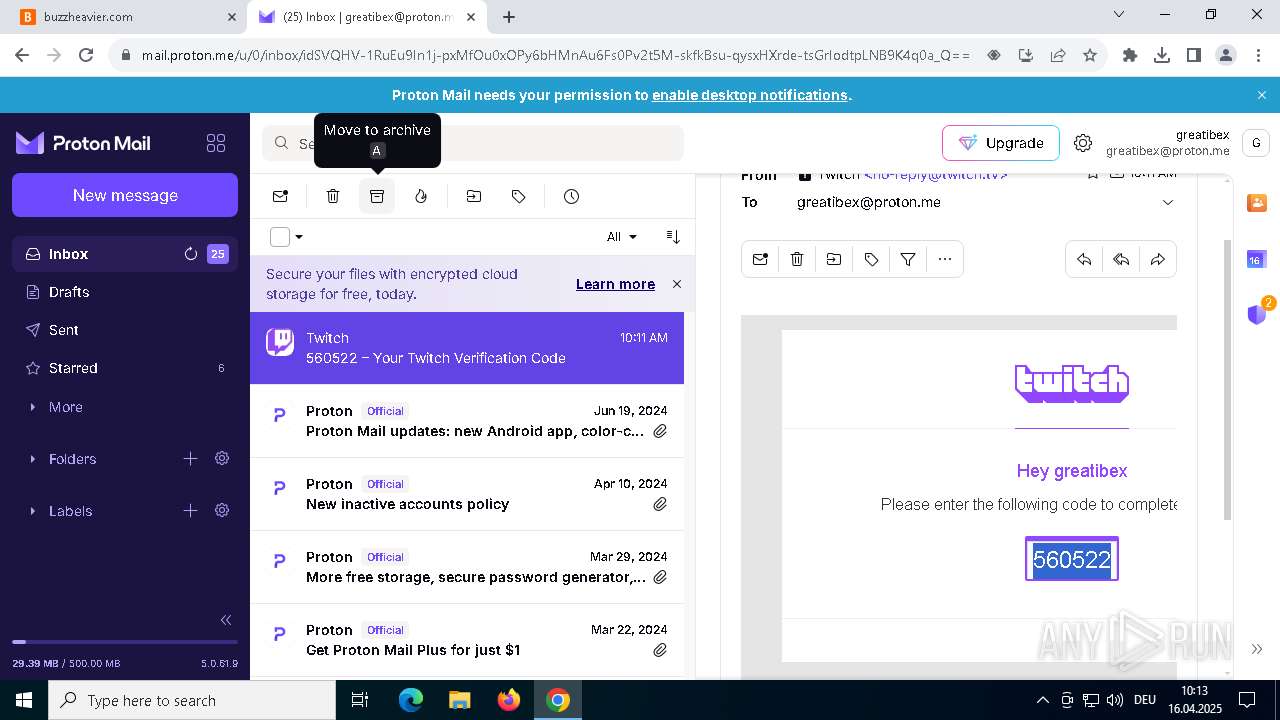Open Proton Mail updates Android app email
The width and height of the screenshot is (1280, 720).
pyautogui.click(x=467, y=421)
